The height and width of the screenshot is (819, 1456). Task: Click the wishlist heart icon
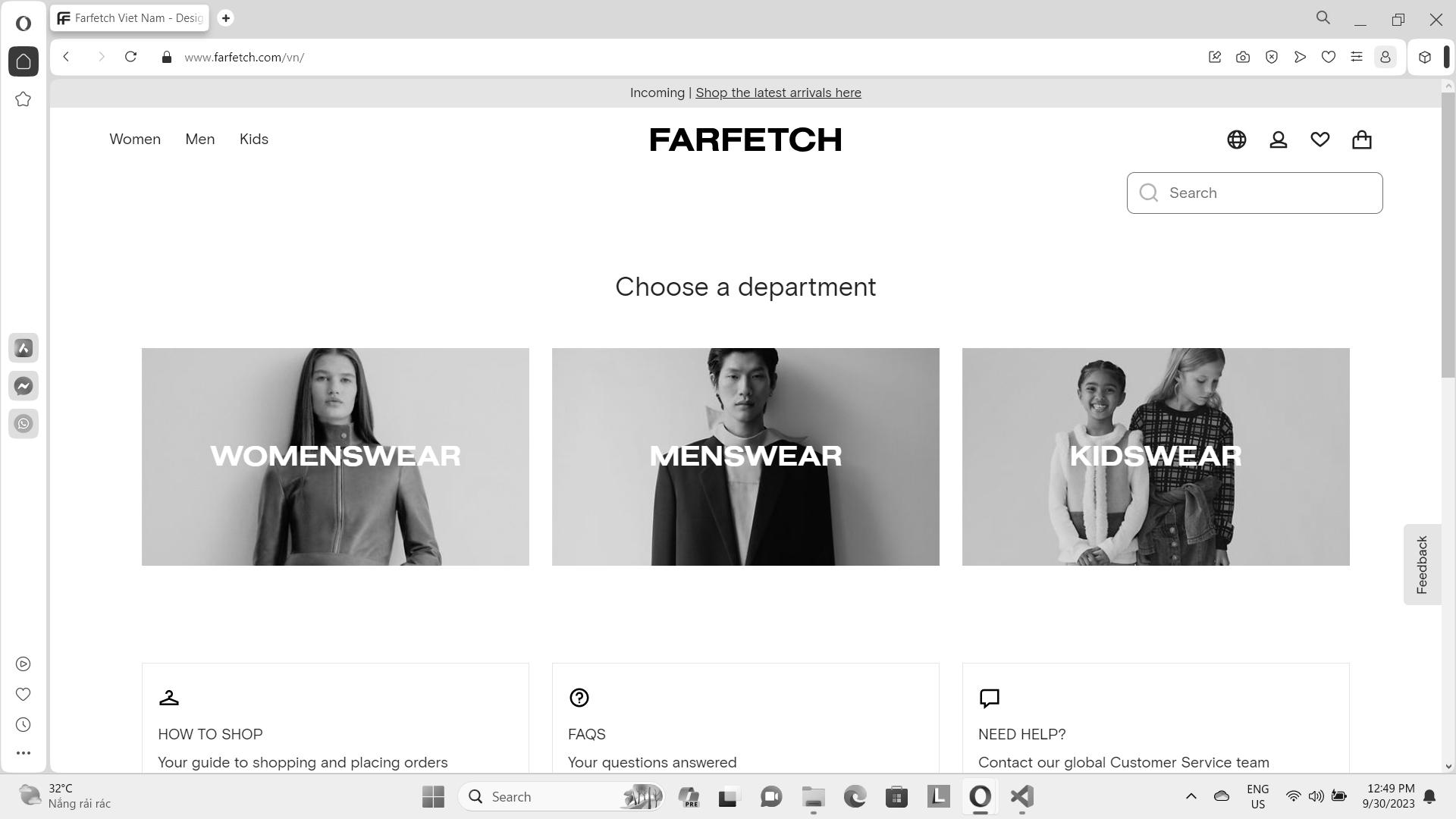pyautogui.click(x=1320, y=139)
